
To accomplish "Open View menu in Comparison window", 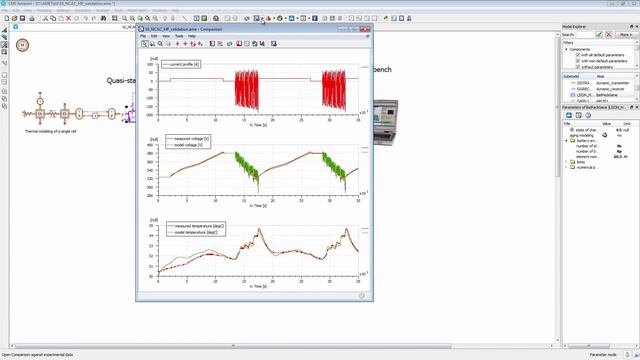I will (x=166, y=36).
